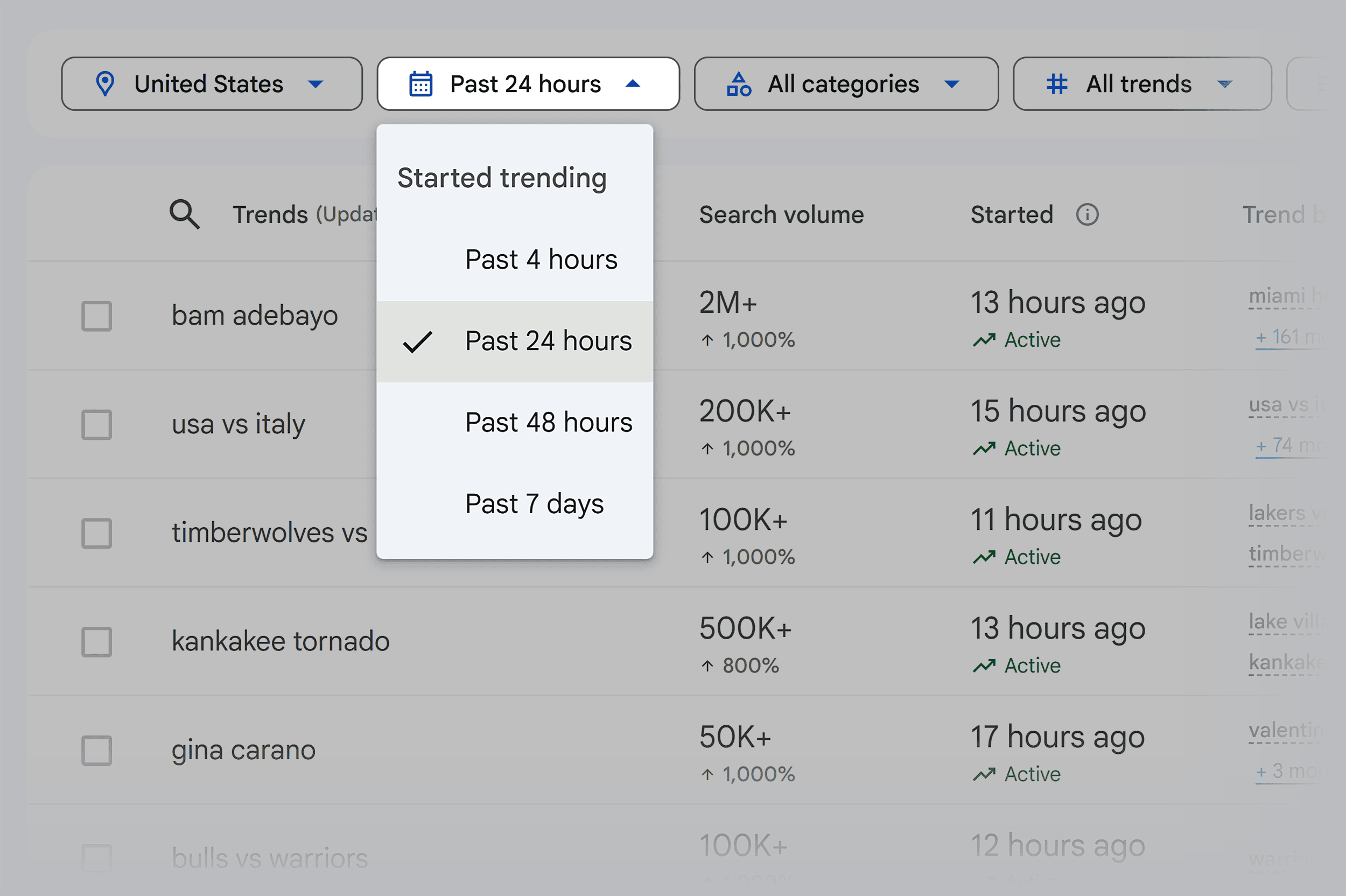The image size is (1346, 896).
Task: Click the search magnifier icon in the Trends header
Action: [184, 214]
